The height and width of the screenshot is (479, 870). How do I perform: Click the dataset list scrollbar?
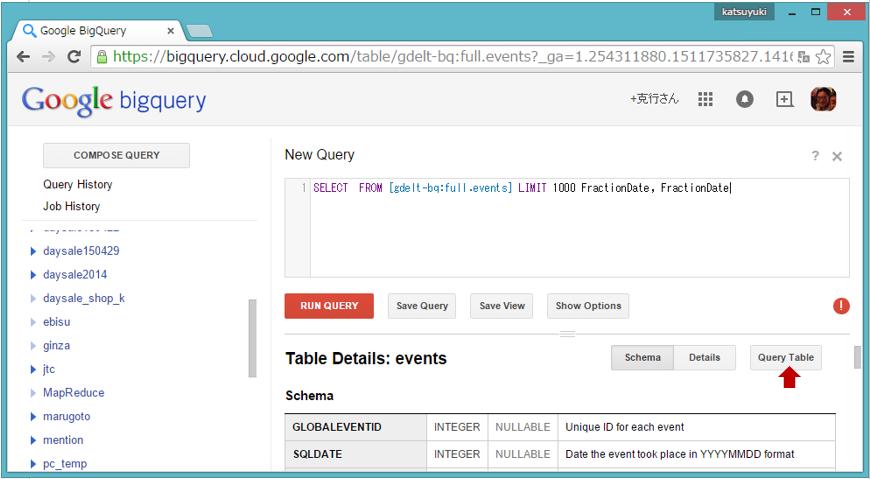pyautogui.click(x=252, y=339)
